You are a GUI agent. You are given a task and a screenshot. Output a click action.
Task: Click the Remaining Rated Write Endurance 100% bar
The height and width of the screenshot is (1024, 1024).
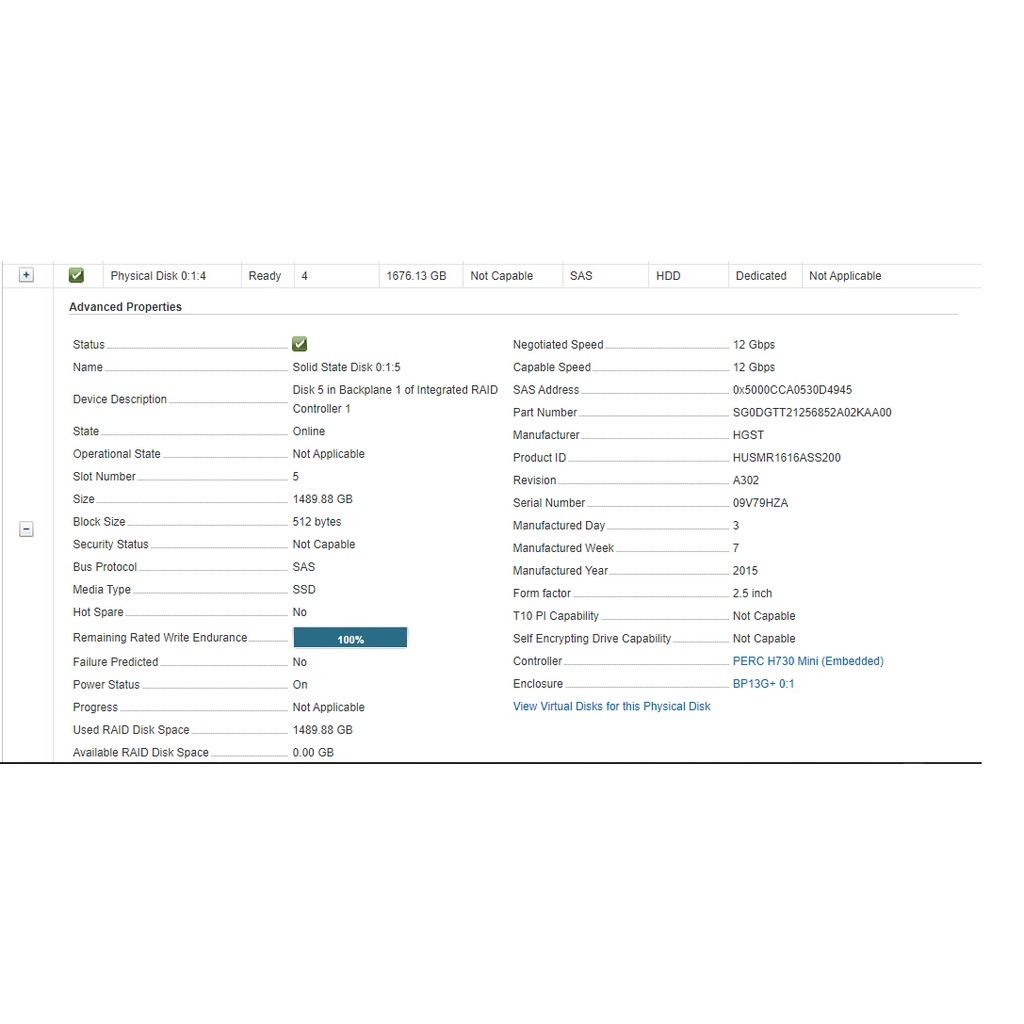350,638
